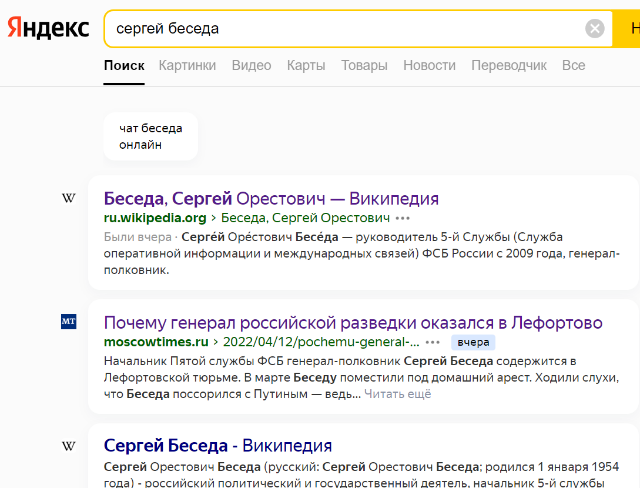
Task: Expand the Все services tab
Action: [573, 65]
